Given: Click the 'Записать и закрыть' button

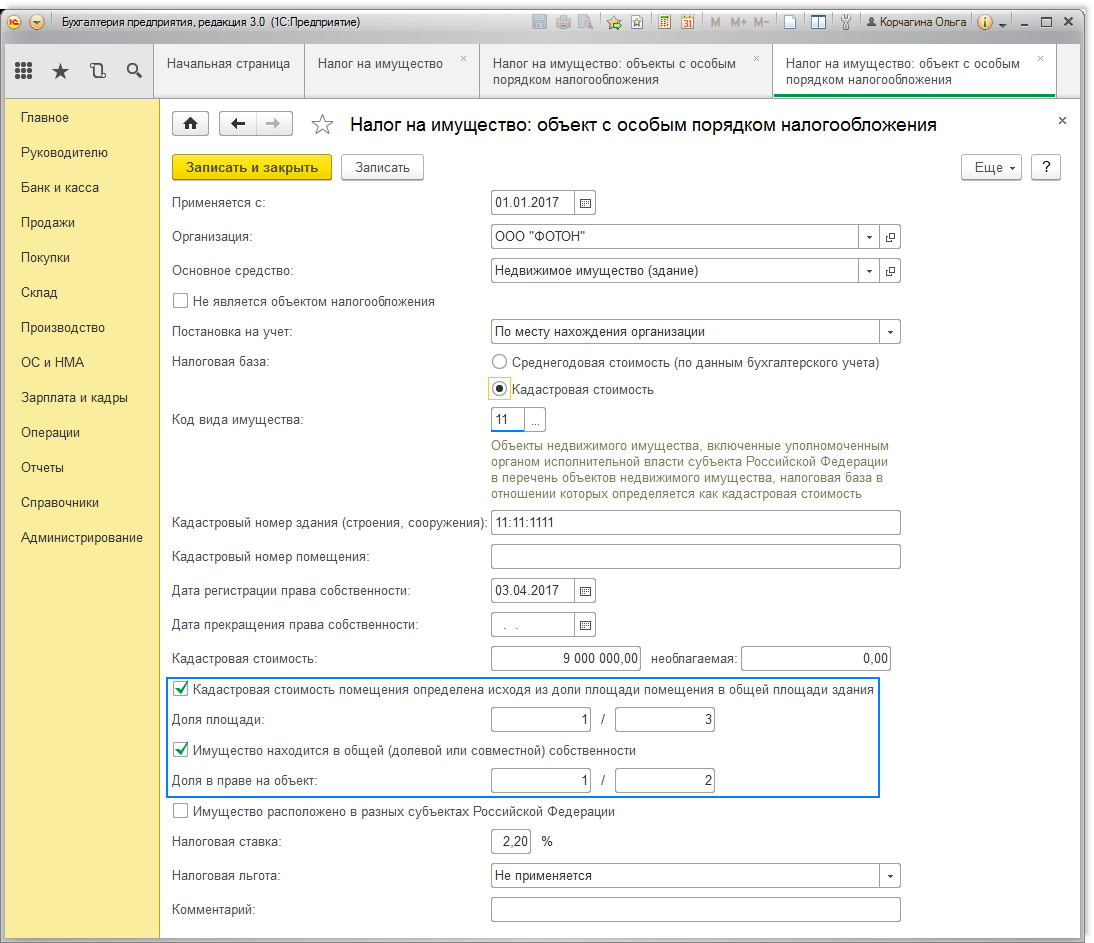Looking at the screenshot, I should pyautogui.click(x=252, y=168).
